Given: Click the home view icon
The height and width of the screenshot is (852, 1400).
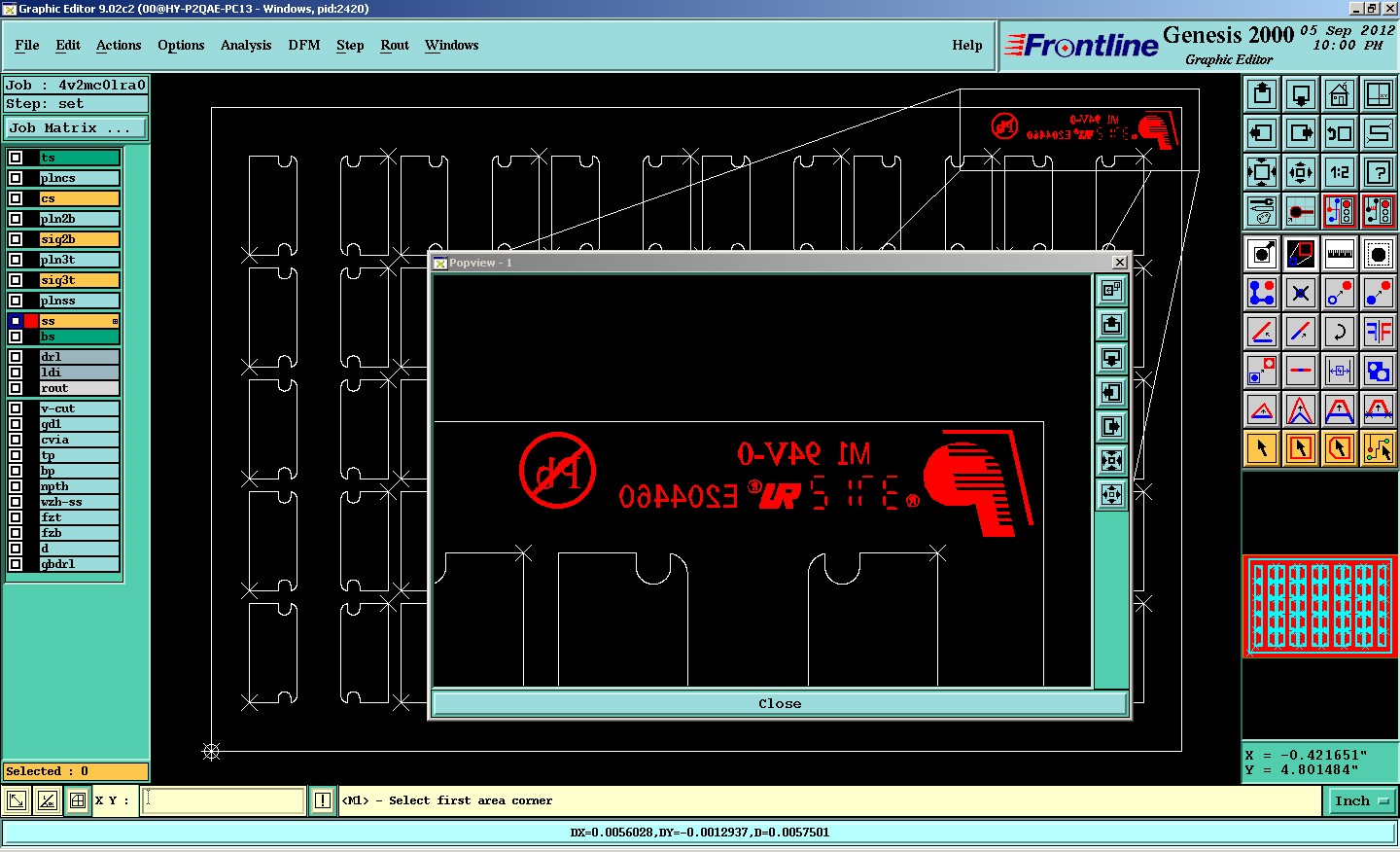Looking at the screenshot, I should click(1340, 94).
